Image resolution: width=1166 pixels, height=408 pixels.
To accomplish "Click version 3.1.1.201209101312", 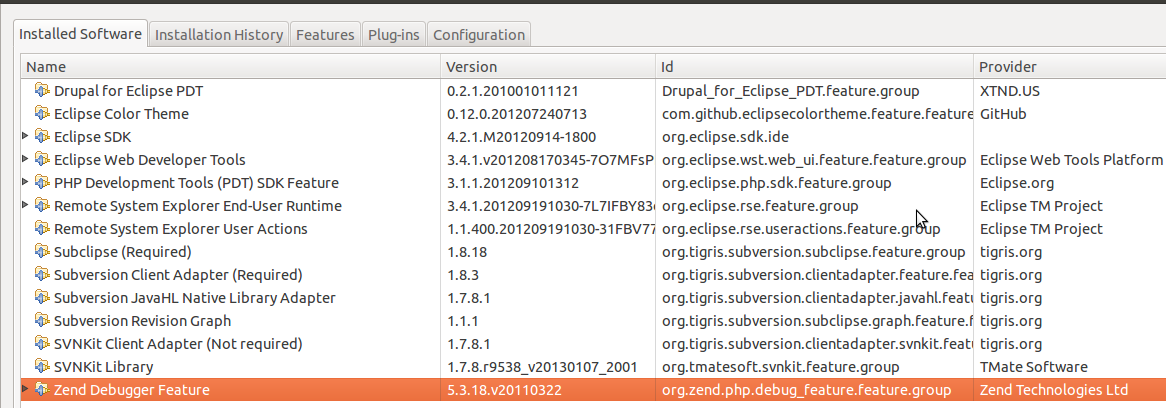I will point(512,183).
